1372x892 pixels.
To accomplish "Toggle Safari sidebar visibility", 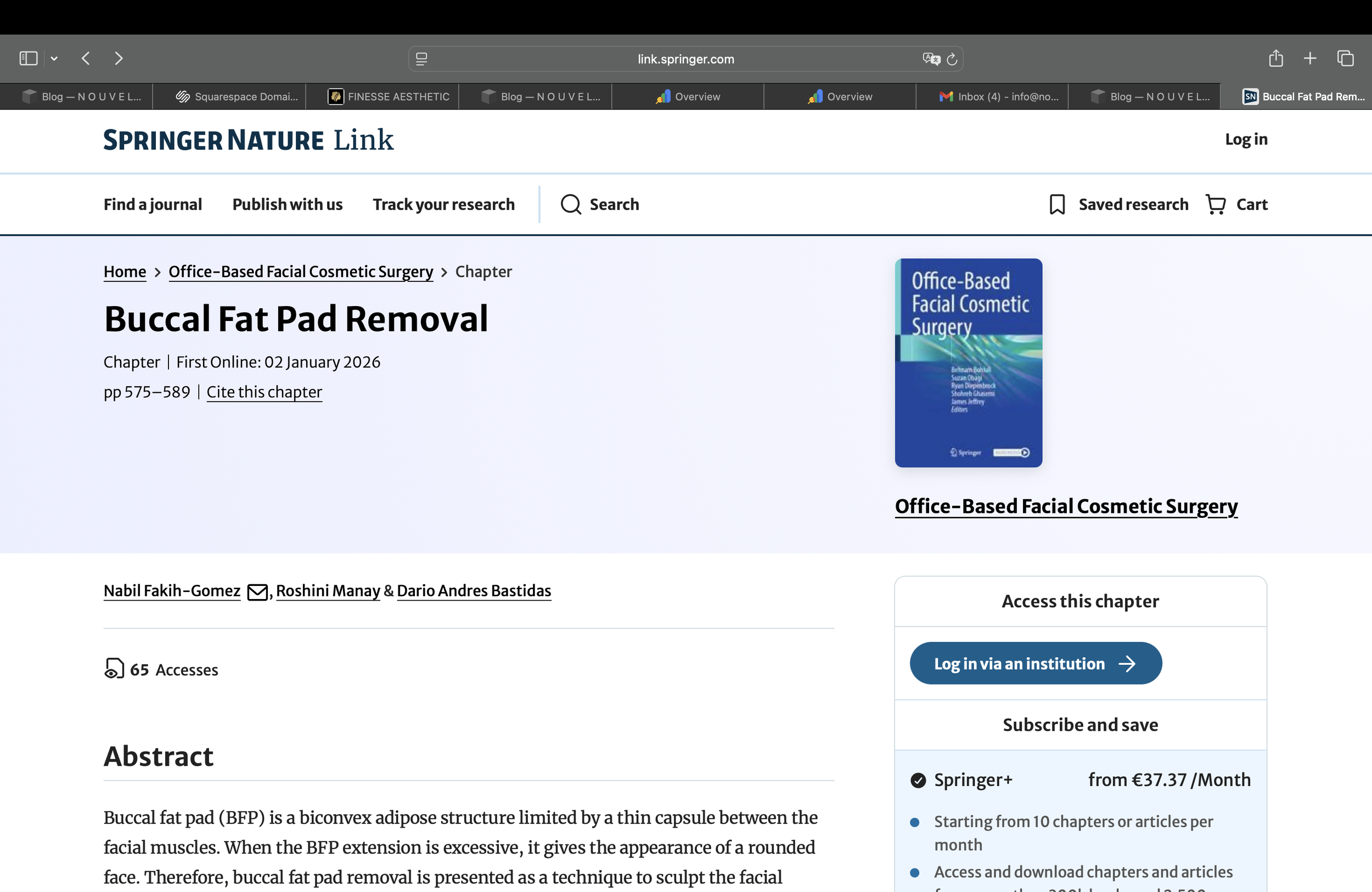I will [27, 58].
